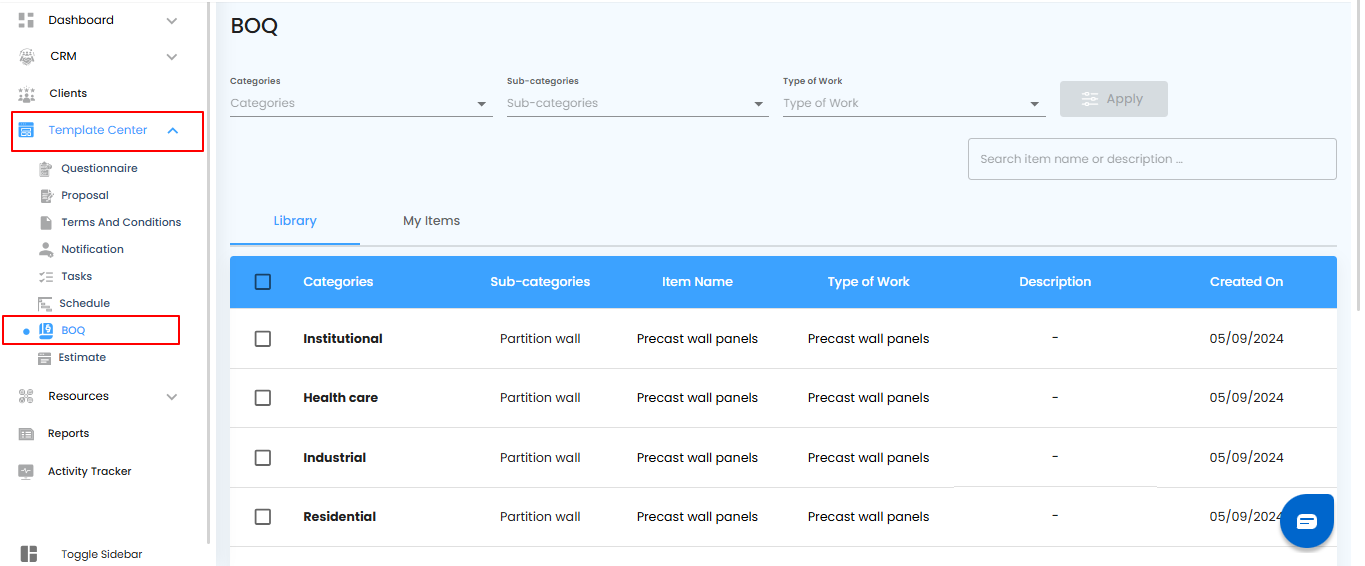
Task: Open the Estimate menu item
Action: click(x=82, y=357)
